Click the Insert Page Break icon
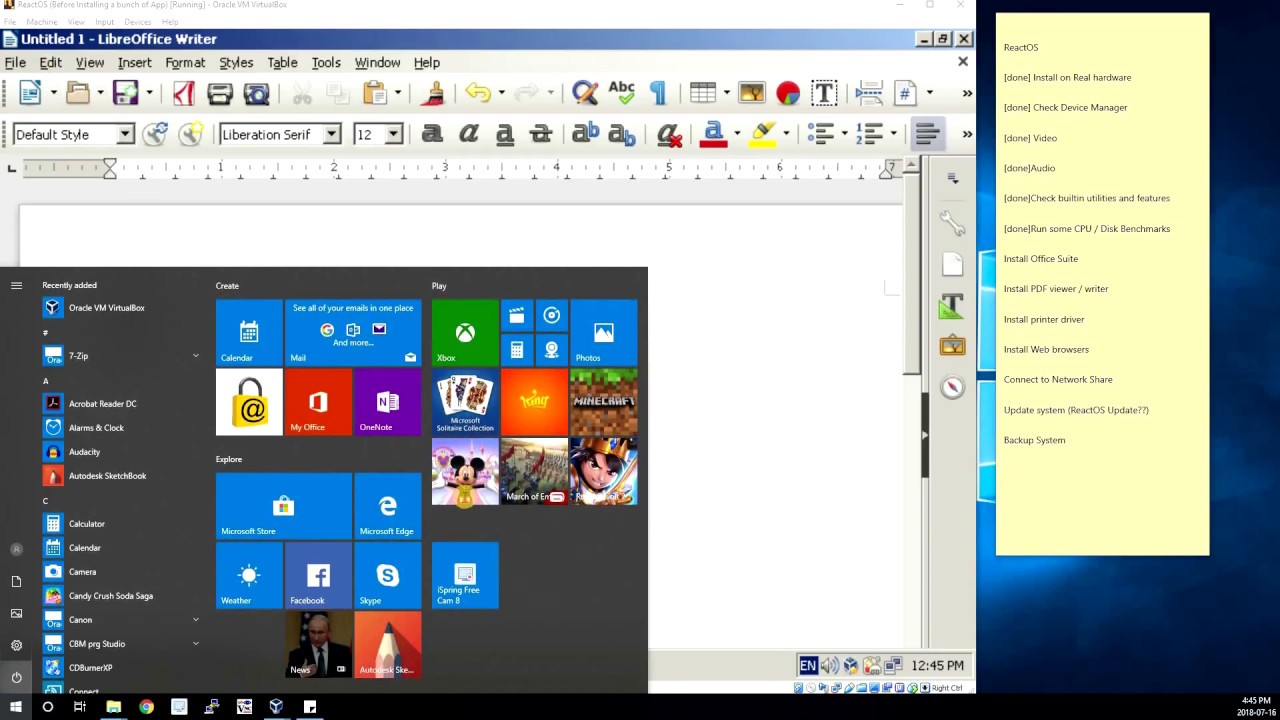1280x720 pixels. (x=869, y=93)
